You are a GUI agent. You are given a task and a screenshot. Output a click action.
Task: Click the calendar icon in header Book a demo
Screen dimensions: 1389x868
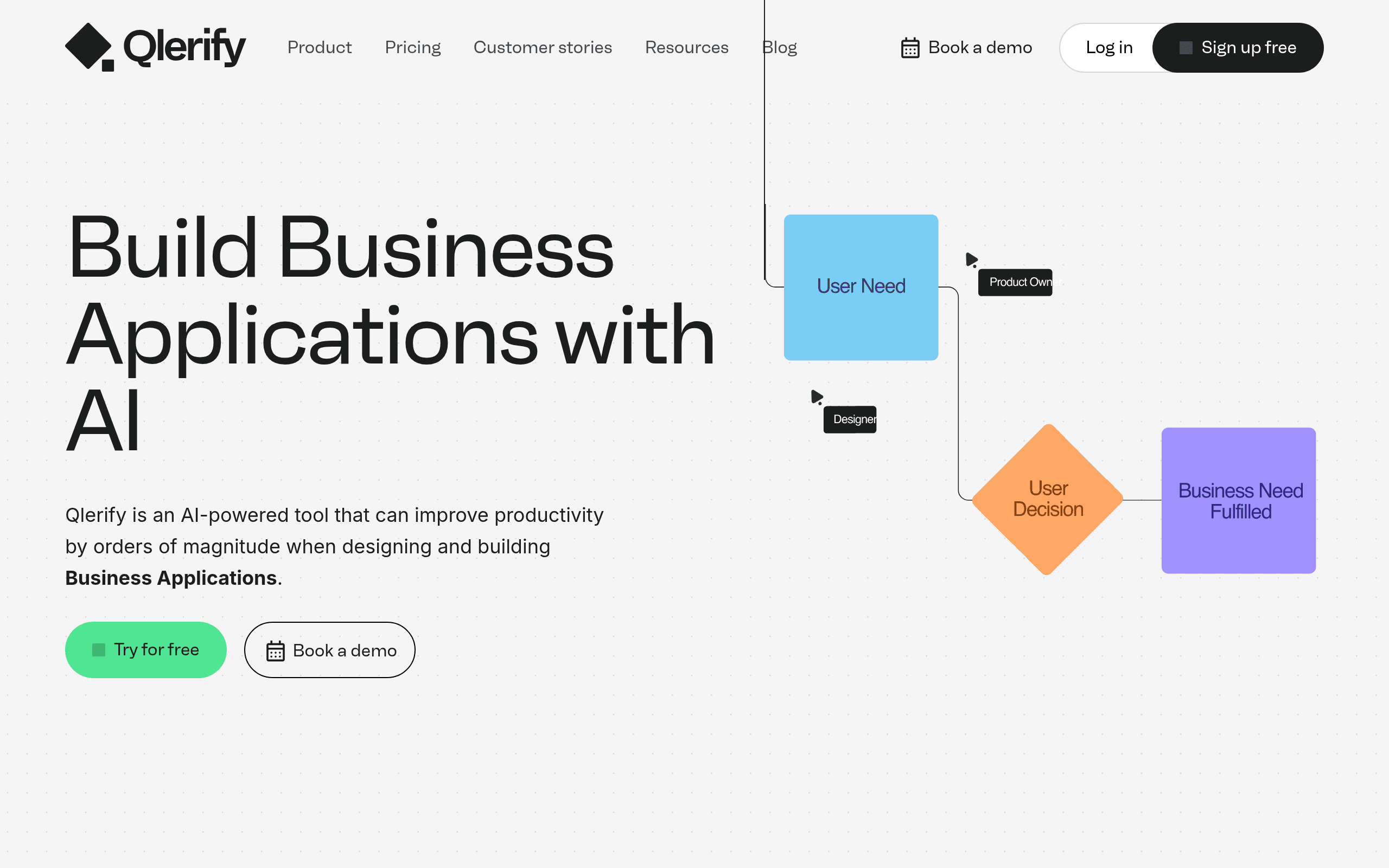click(910, 48)
